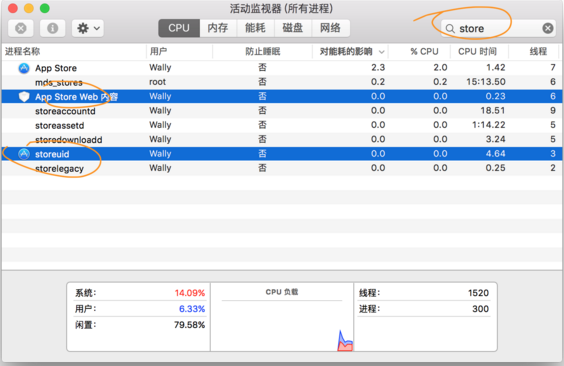
Task: Click the yellow minimize window button
Action: 29,8
